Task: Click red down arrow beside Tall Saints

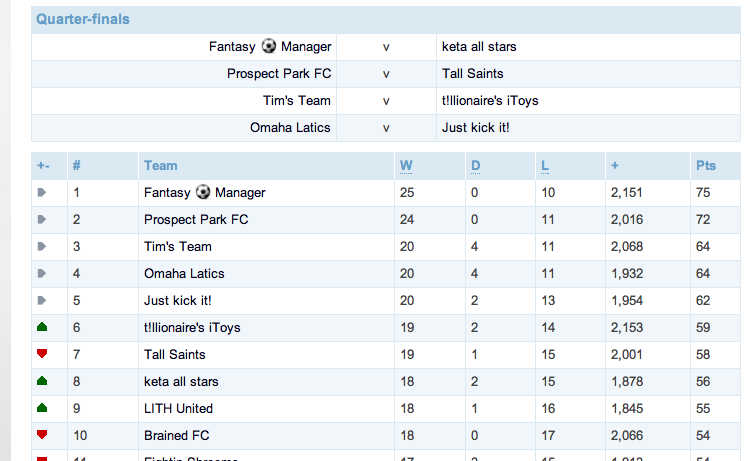Action: click(42, 354)
